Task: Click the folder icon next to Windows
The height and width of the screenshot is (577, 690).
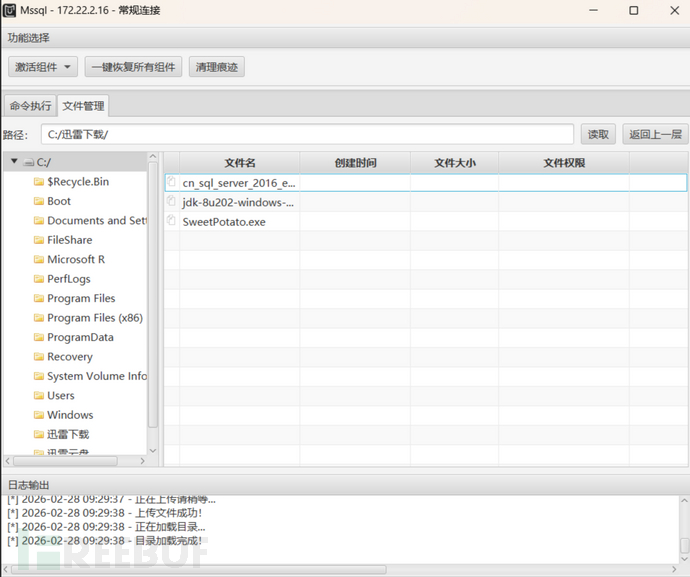Action: coord(38,415)
